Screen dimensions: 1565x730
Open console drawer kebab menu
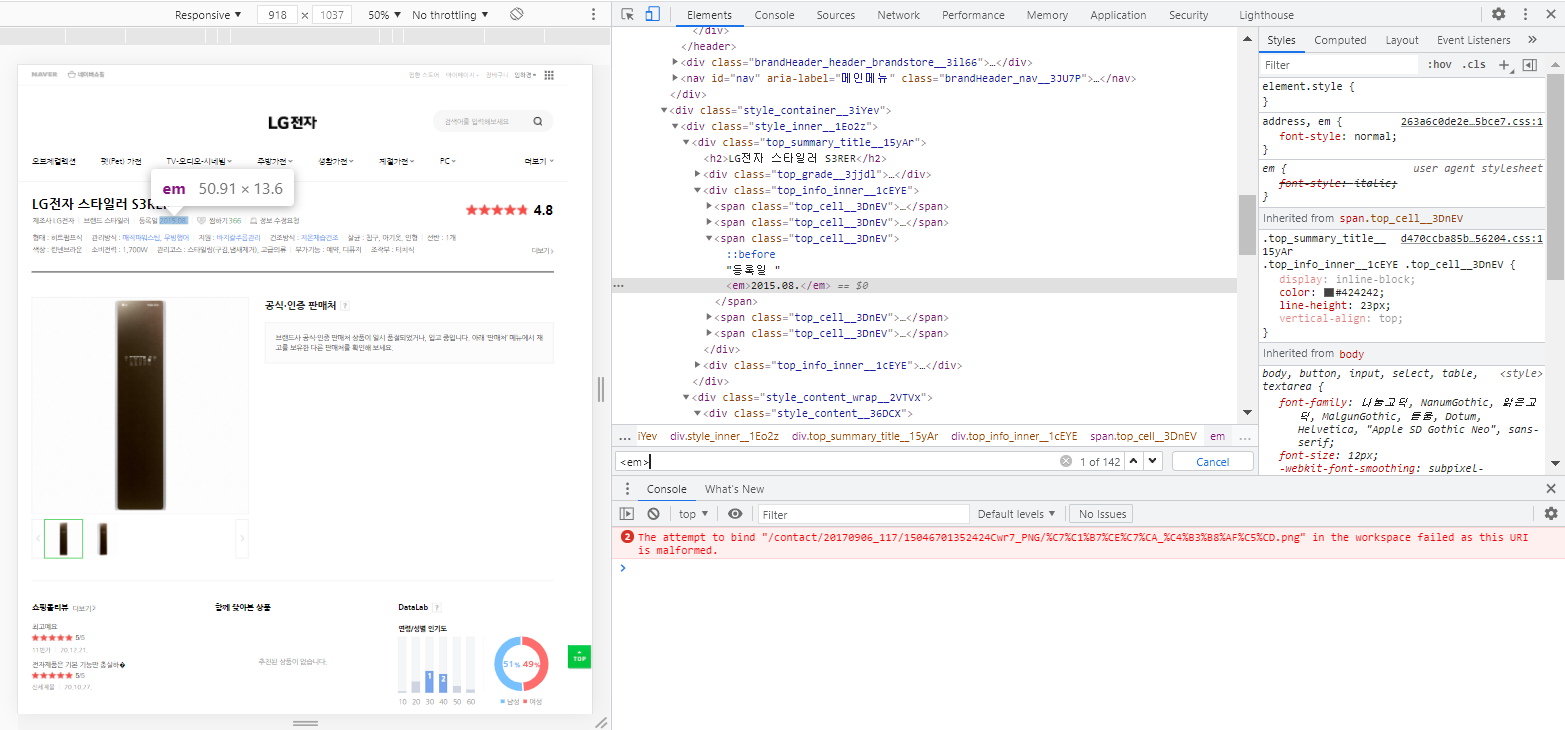click(627, 489)
